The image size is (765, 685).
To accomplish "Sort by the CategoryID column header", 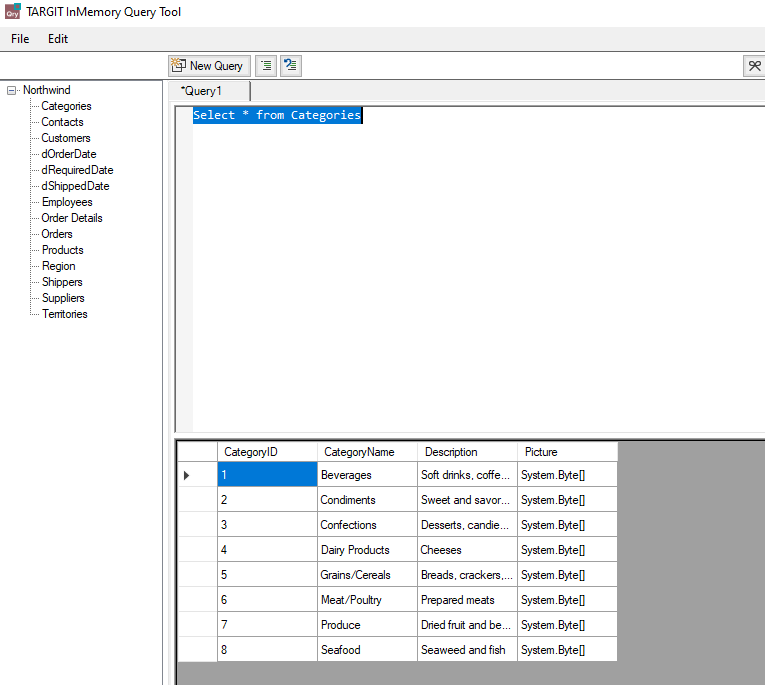I will [x=267, y=452].
